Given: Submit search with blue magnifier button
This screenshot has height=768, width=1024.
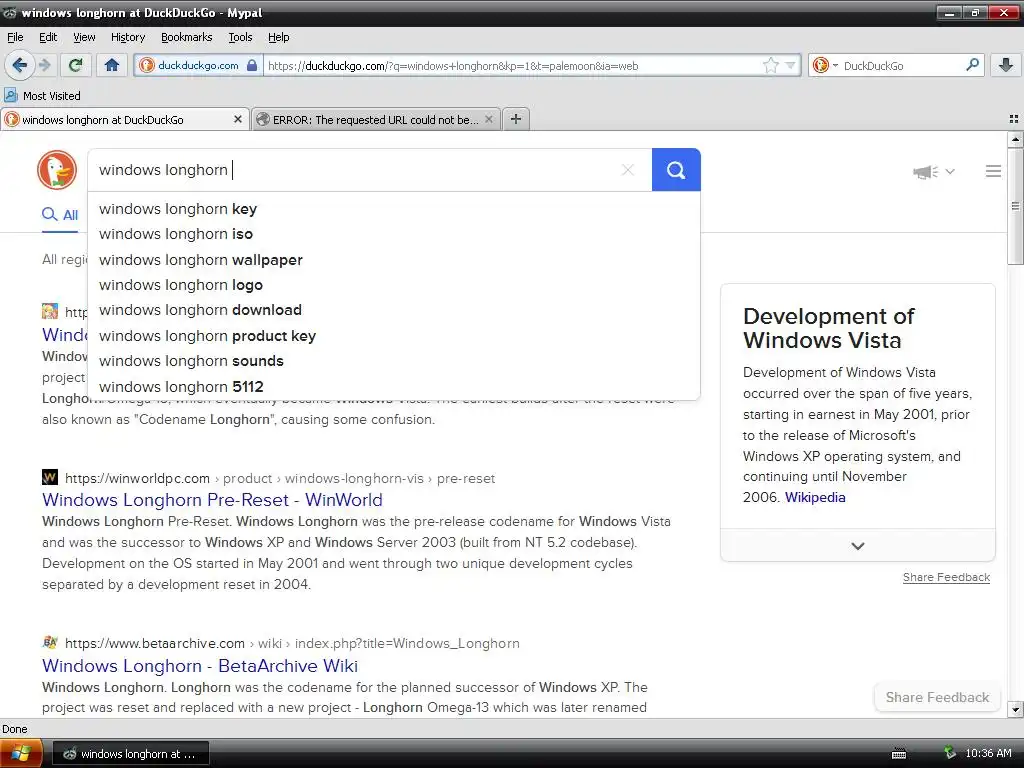Looking at the screenshot, I should [x=676, y=170].
